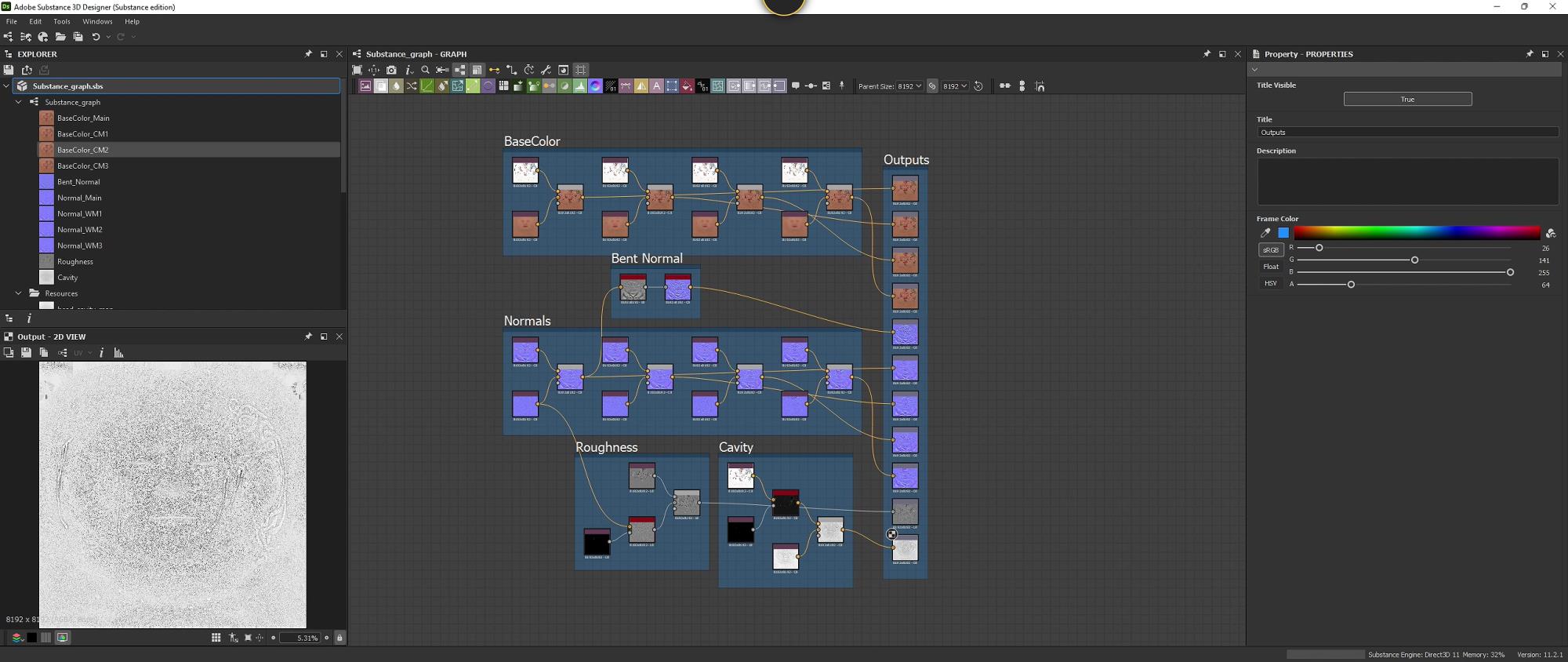This screenshot has height=662, width=1568.
Task: Click the wrench settings icon in graph toolbar
Action: (546, 70)
